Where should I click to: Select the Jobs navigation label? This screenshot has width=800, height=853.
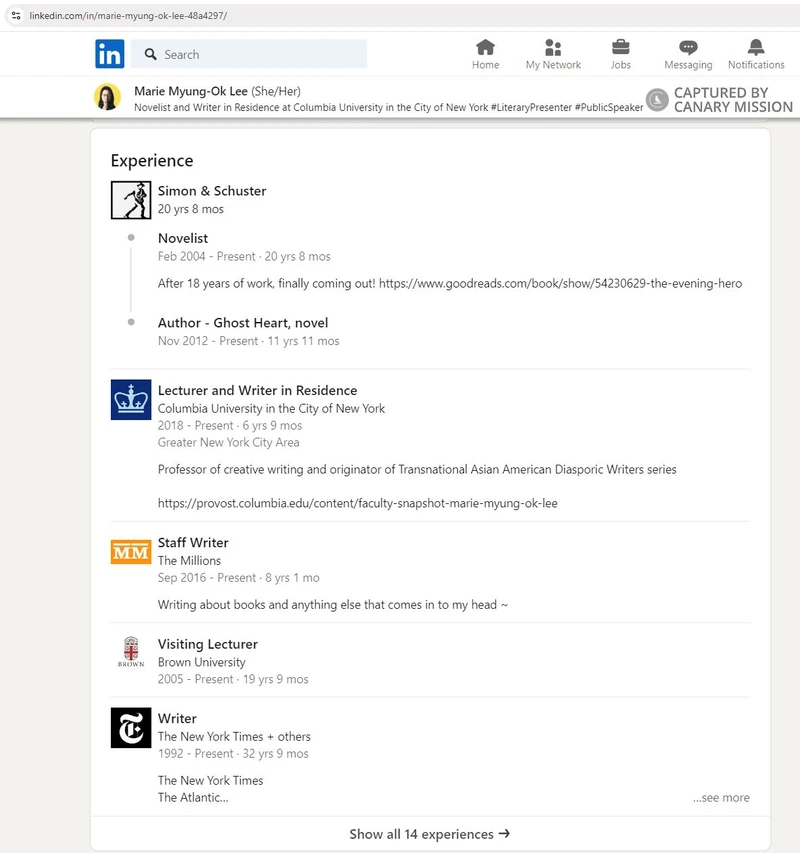pyautogui.click(x=620, y=64)
